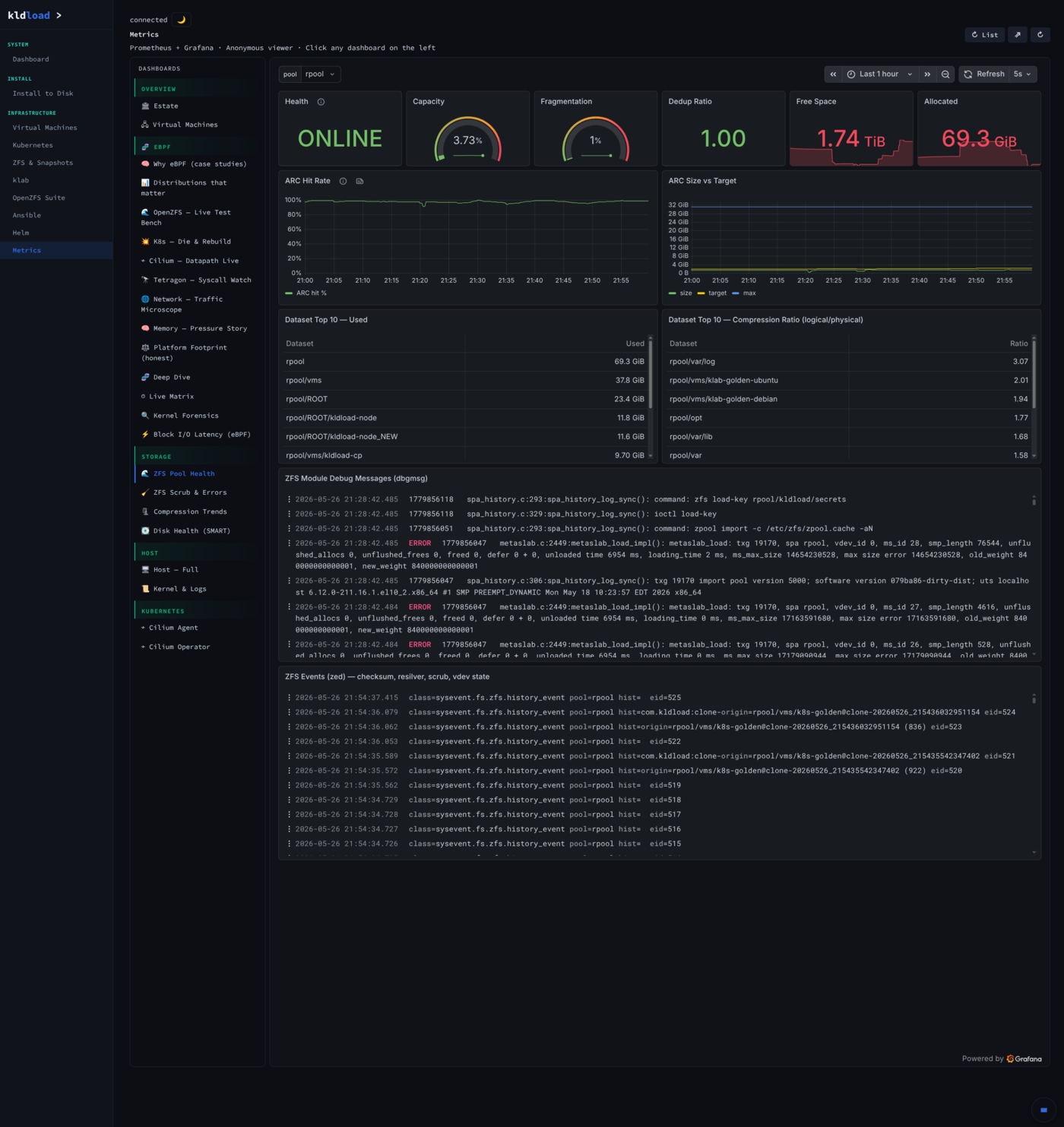Expand the log row with ioctl load-key
This screenshot has width=1064, height=1127.
tap(658, 514)
